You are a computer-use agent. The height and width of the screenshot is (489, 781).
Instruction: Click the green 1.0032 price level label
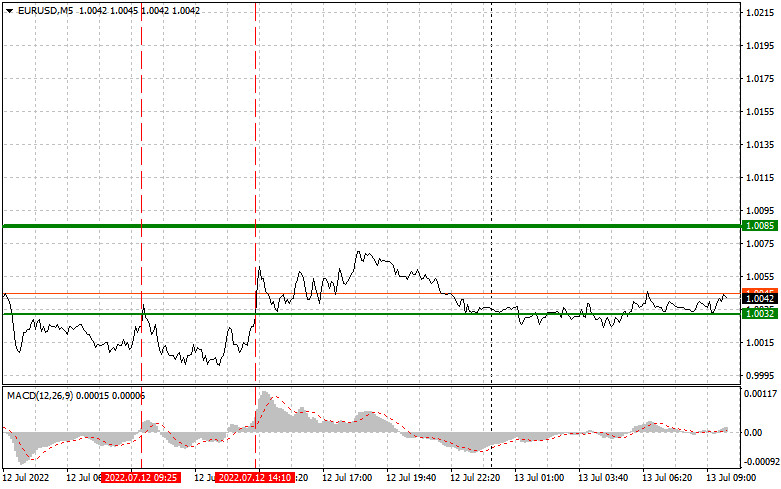tap(760, 313)
